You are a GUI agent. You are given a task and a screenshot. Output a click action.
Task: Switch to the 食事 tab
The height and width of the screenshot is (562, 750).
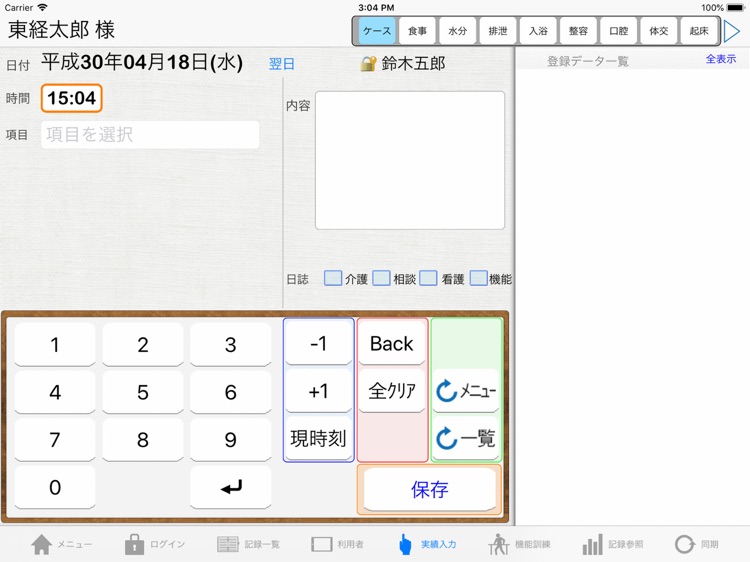tap(417, 31)
